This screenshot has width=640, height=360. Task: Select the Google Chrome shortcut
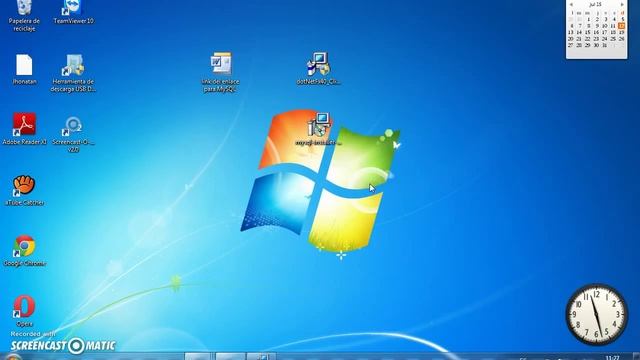24,251
